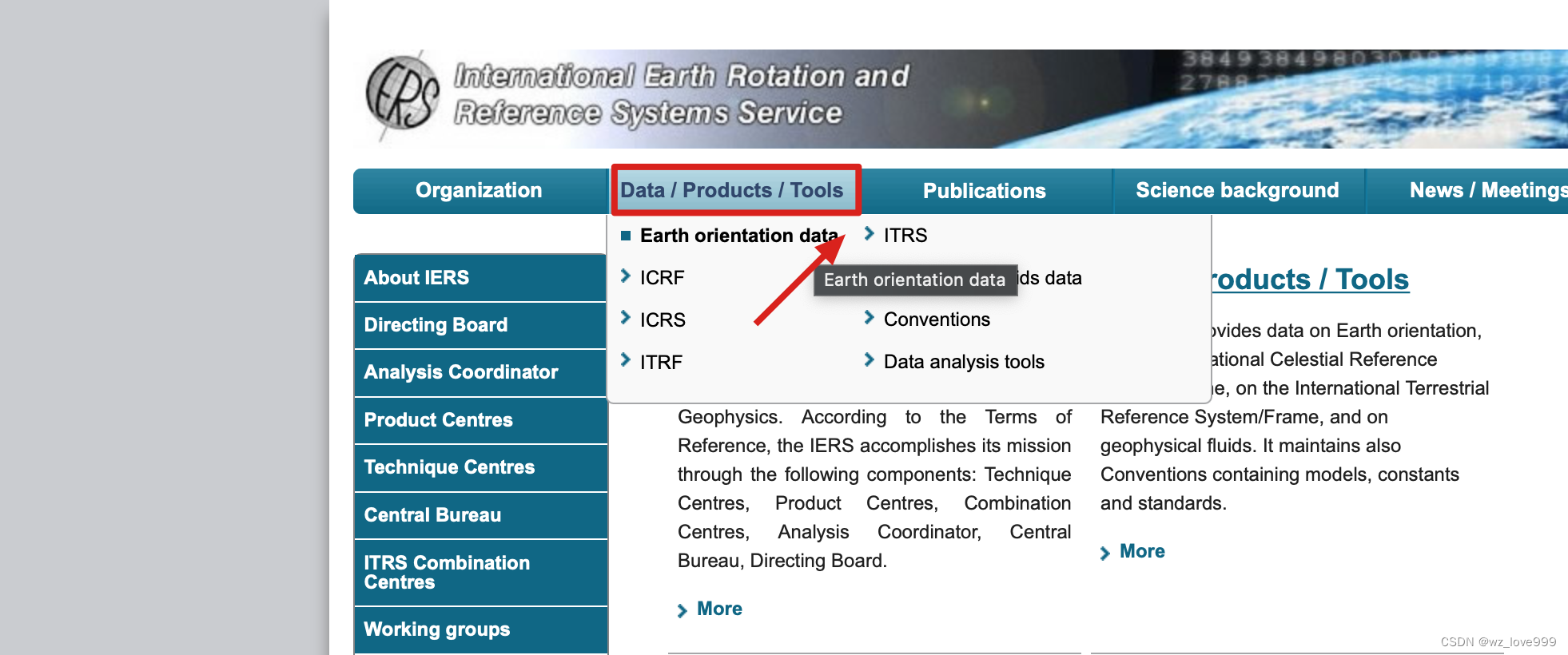Open Central Bureau sidebar link
The width and height of the screenshot is (1568, 655).
pos(480,515)
